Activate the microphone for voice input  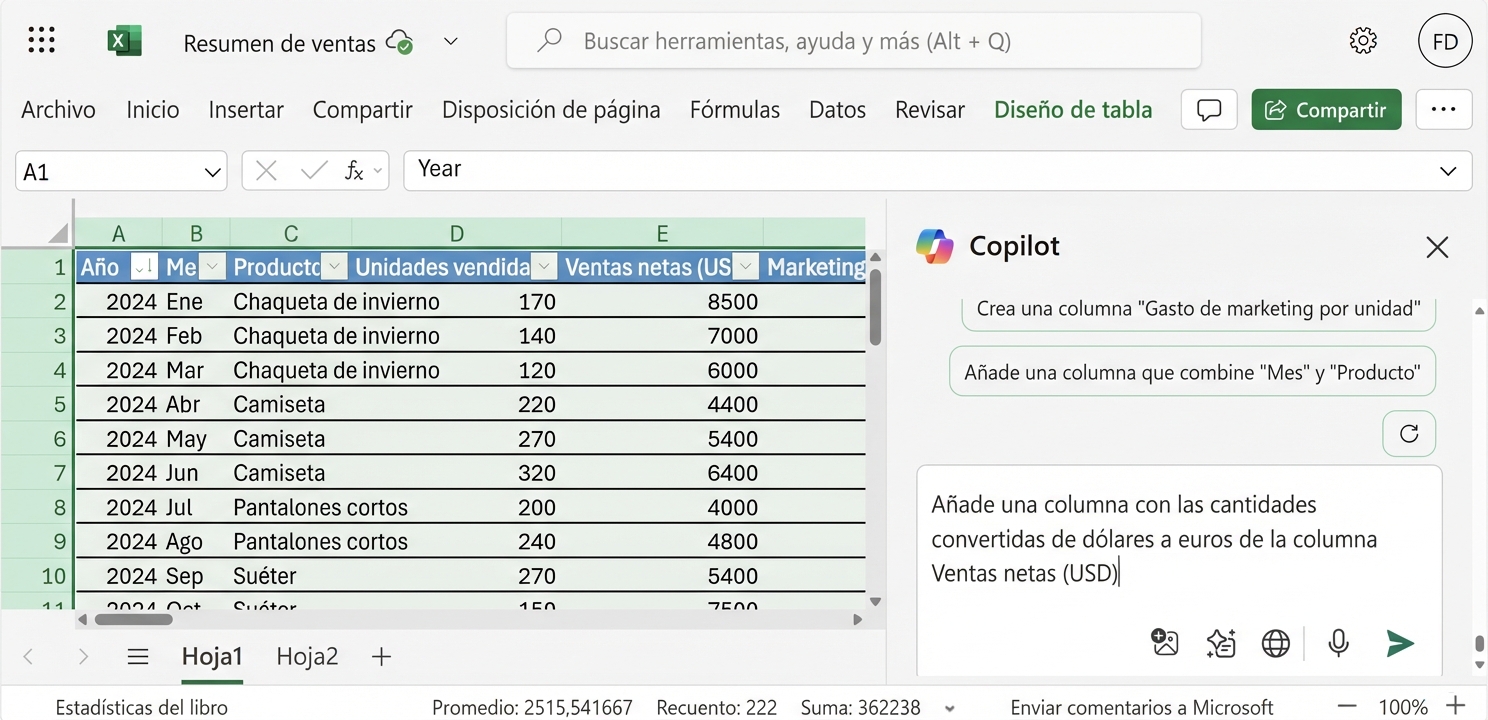1338,643
